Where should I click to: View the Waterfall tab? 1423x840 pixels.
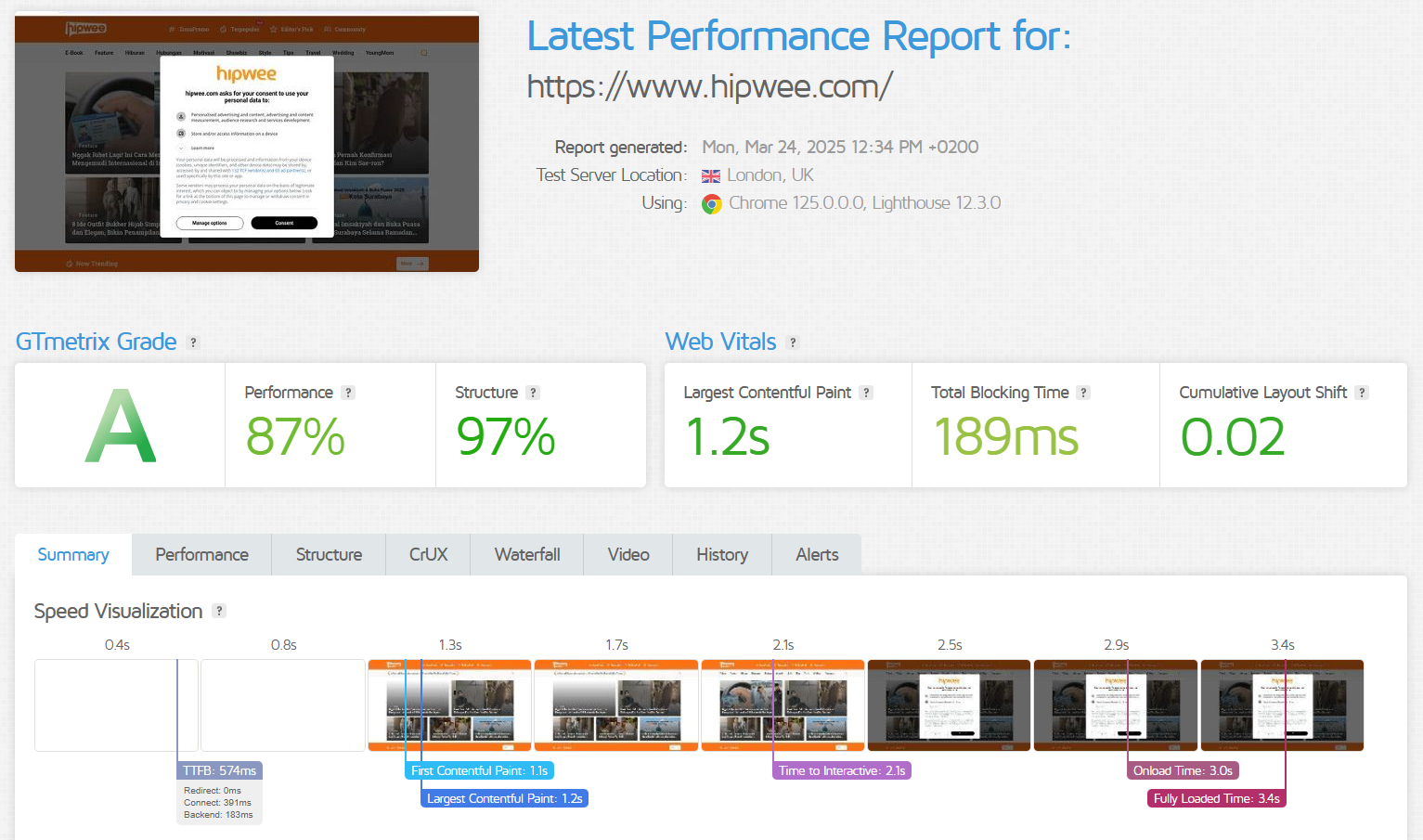point(527,554)
